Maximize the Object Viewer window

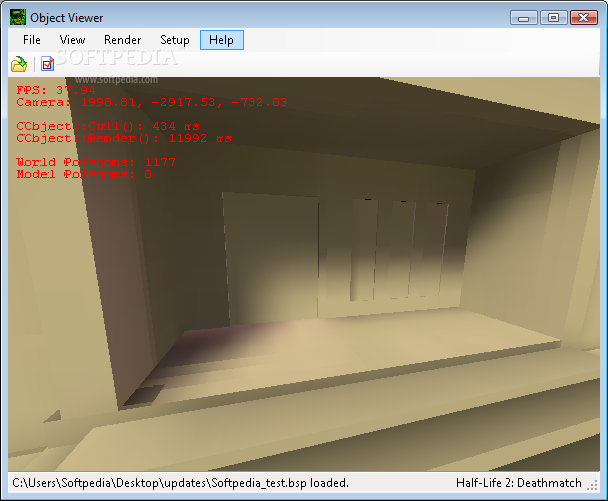click(553, 18)
